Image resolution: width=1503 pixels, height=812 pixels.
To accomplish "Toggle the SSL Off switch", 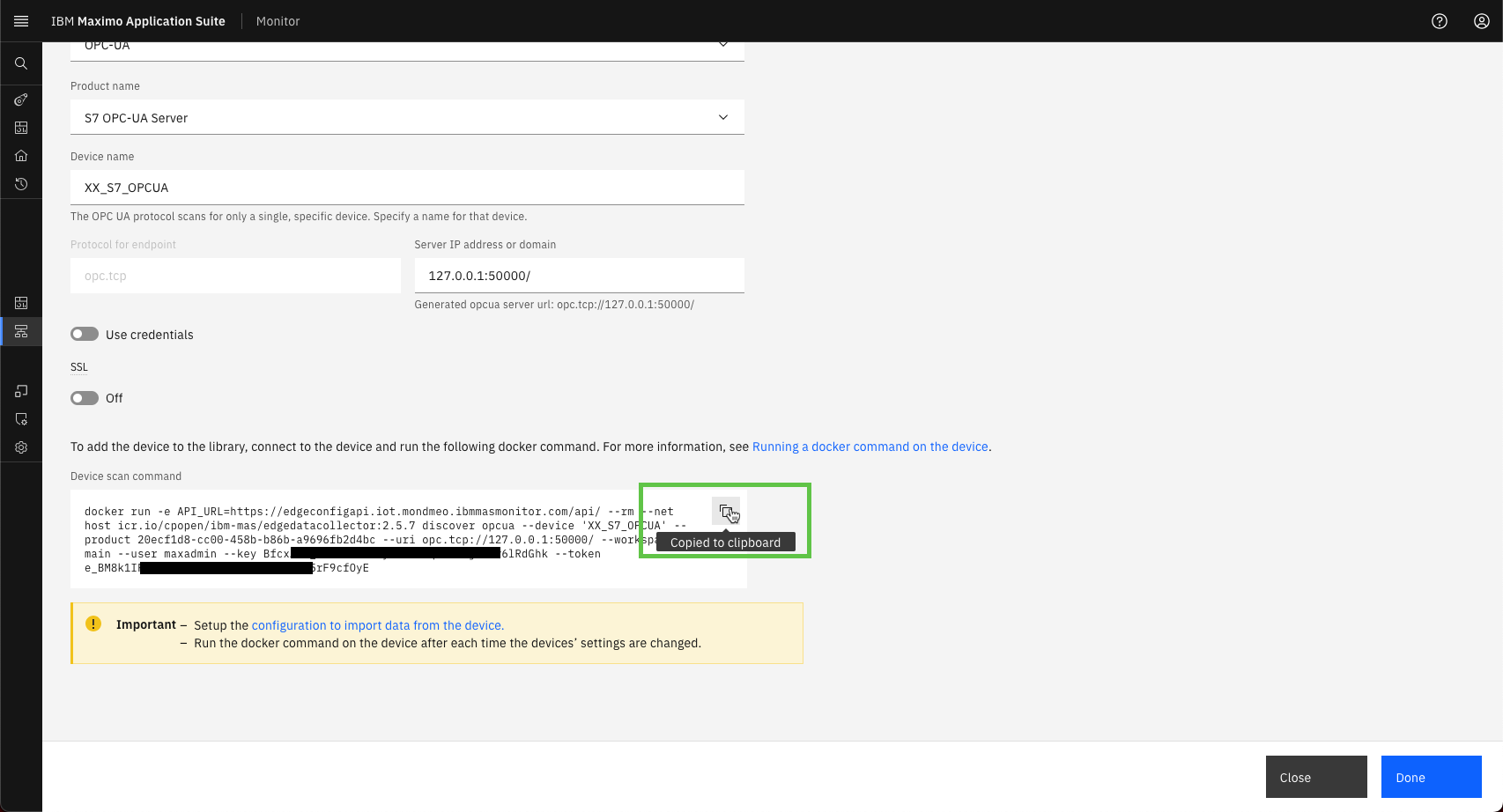I will (x=85, y=398).
